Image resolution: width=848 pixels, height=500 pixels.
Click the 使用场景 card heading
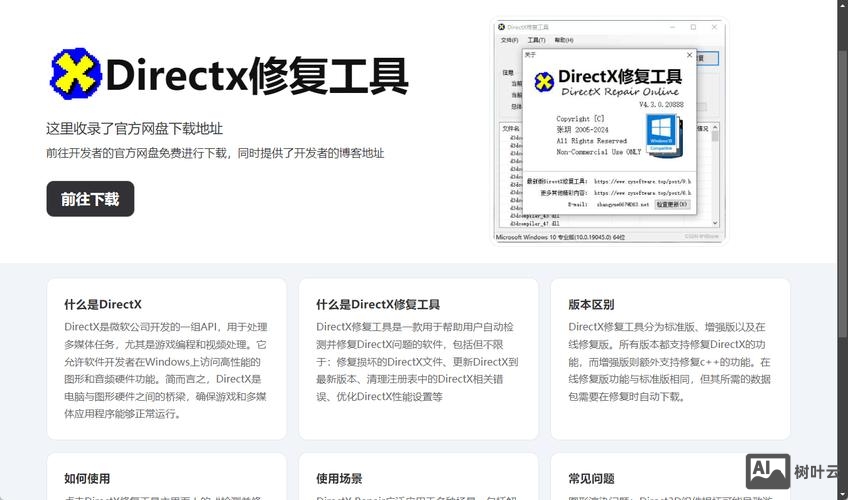click(339, 478)
